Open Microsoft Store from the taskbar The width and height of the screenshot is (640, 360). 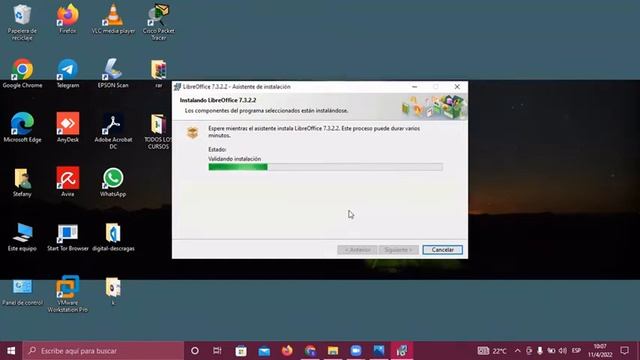point(241,351)
